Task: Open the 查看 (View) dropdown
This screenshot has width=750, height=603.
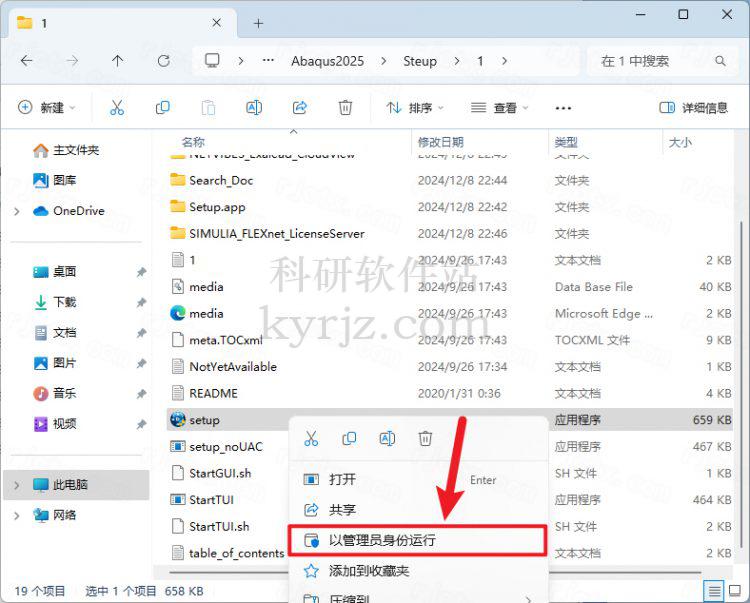Action: tap(499, 108)
